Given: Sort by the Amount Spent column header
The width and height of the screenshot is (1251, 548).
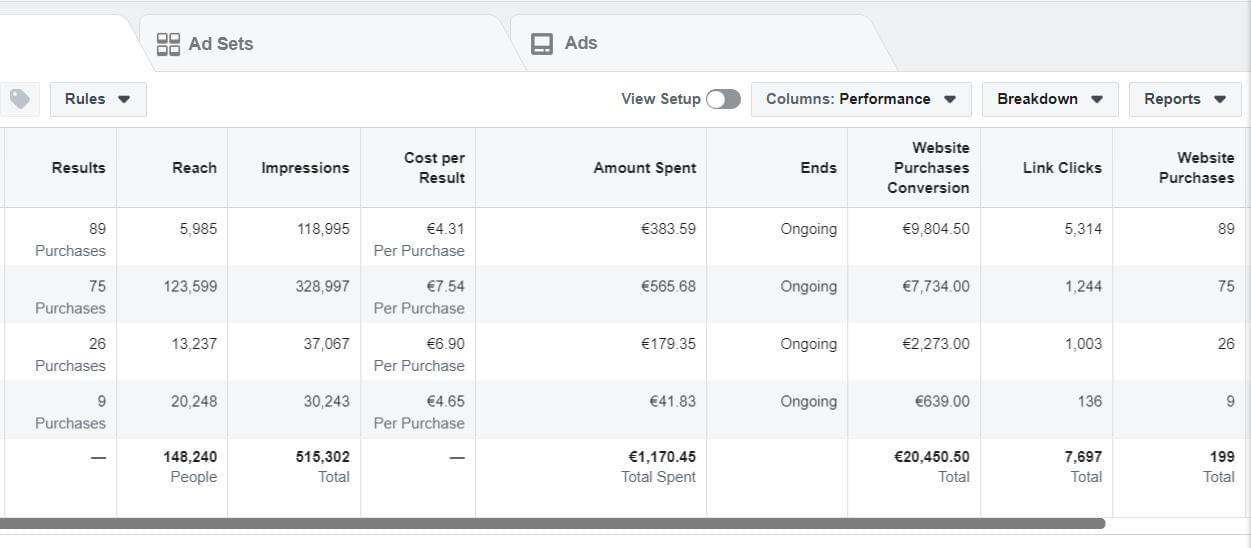Looking at the screenshot, I should point(644,168).
